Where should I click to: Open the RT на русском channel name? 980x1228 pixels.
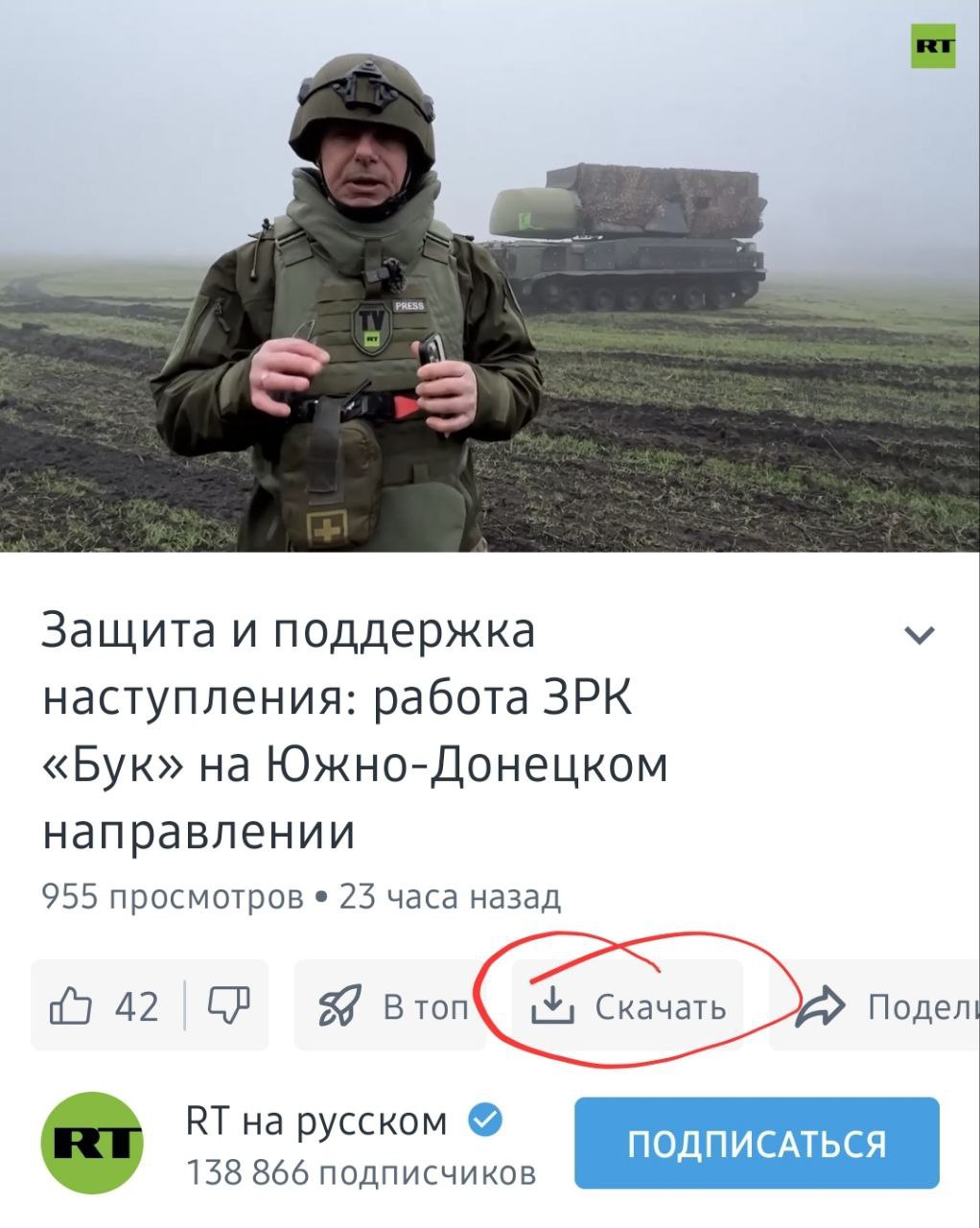point(316,1120)
